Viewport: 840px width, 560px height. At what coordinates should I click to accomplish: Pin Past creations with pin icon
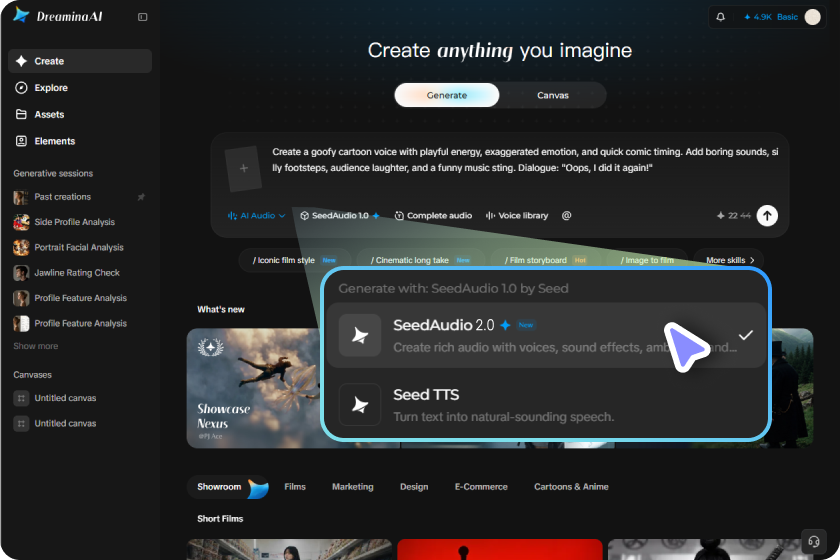coord(141,197)
